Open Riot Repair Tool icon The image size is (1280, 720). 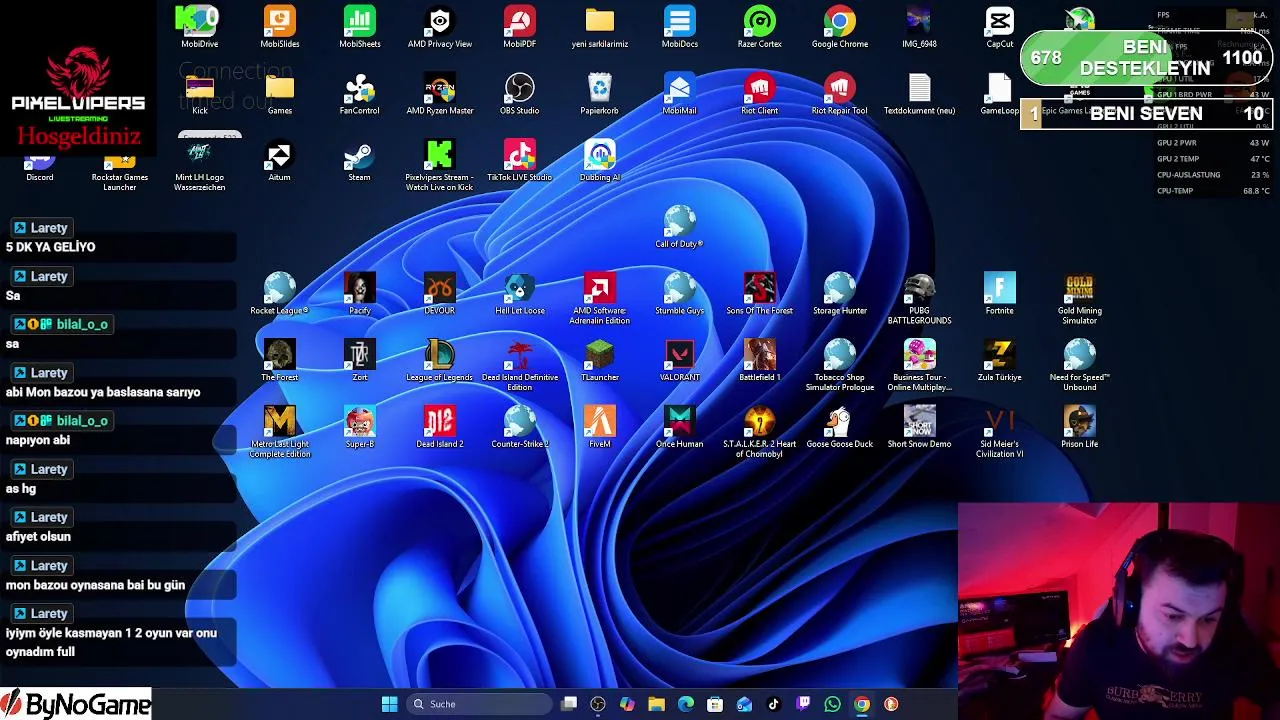click(x=839, y=94)
